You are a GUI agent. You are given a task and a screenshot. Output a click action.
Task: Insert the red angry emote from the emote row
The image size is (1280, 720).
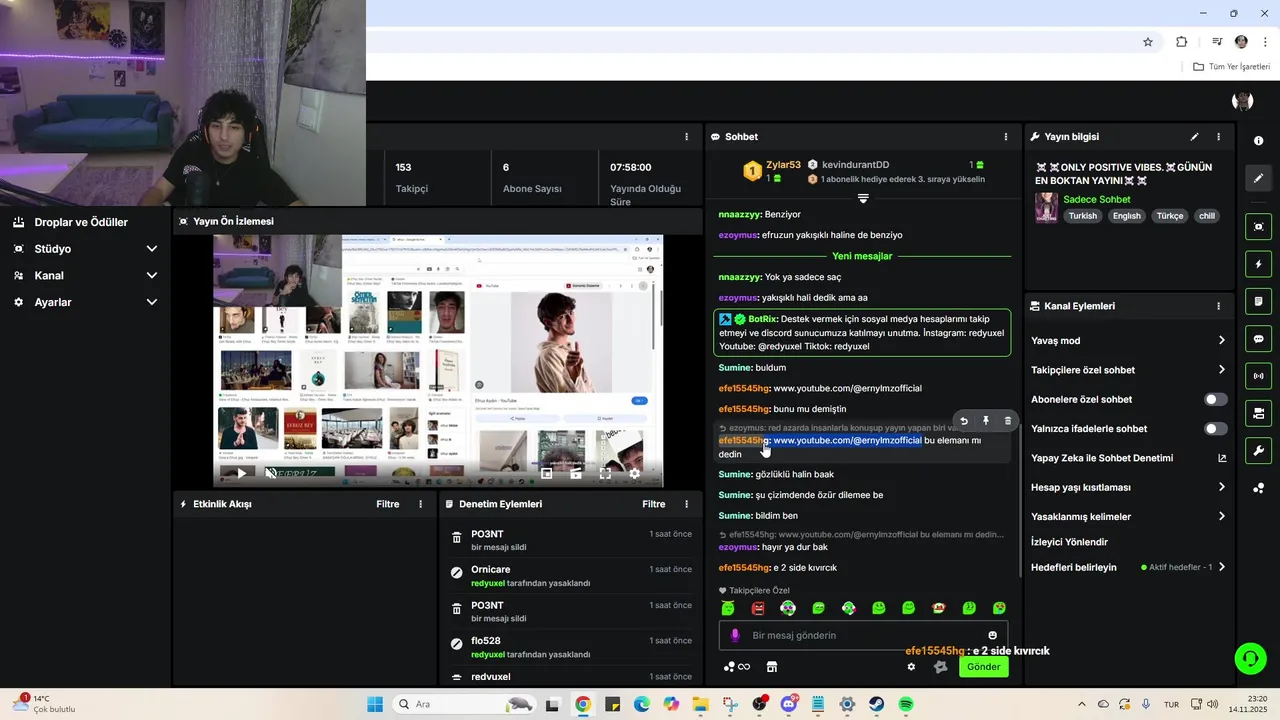758,608
